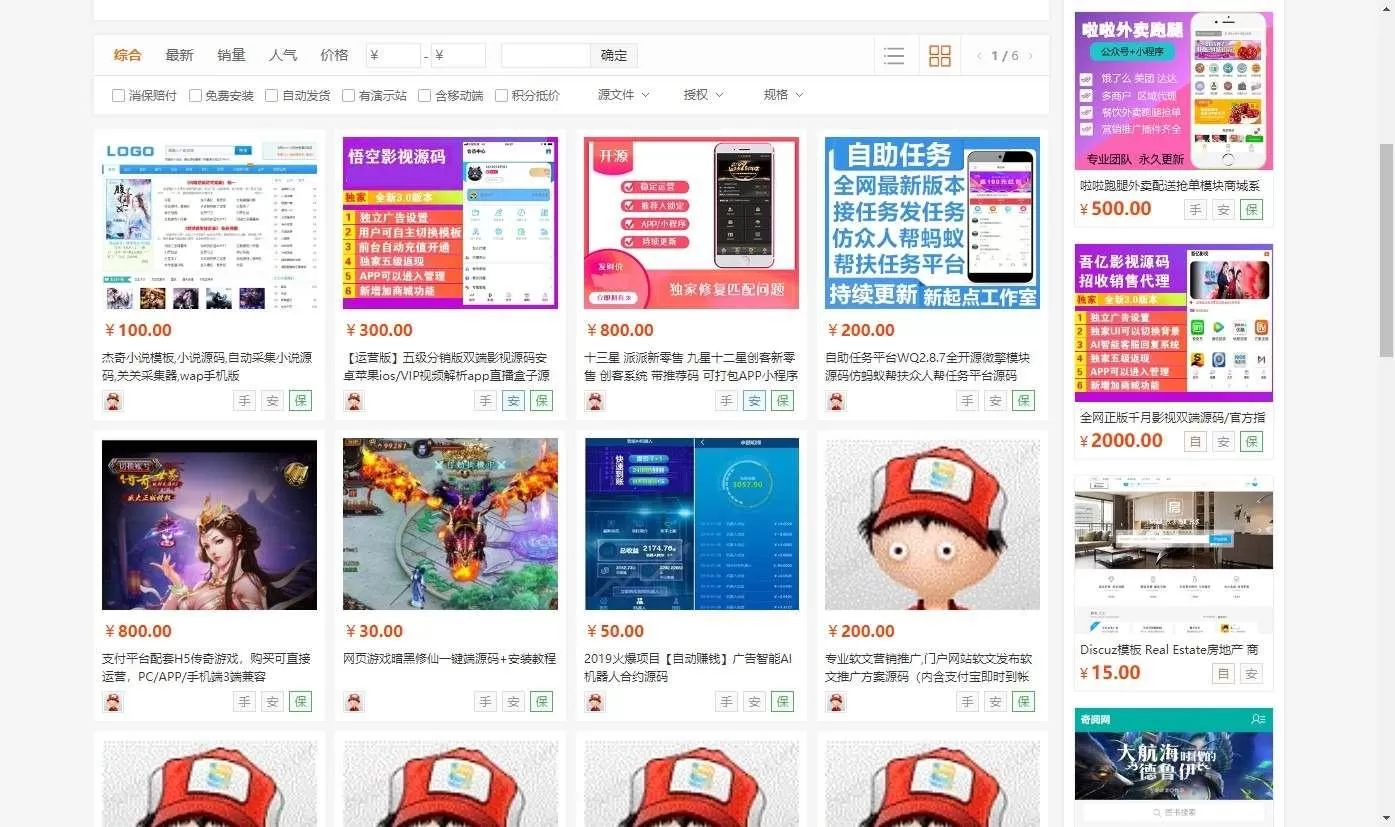Click the ¥800.00 price of H5传奇游戏 item

click(138, 631)
